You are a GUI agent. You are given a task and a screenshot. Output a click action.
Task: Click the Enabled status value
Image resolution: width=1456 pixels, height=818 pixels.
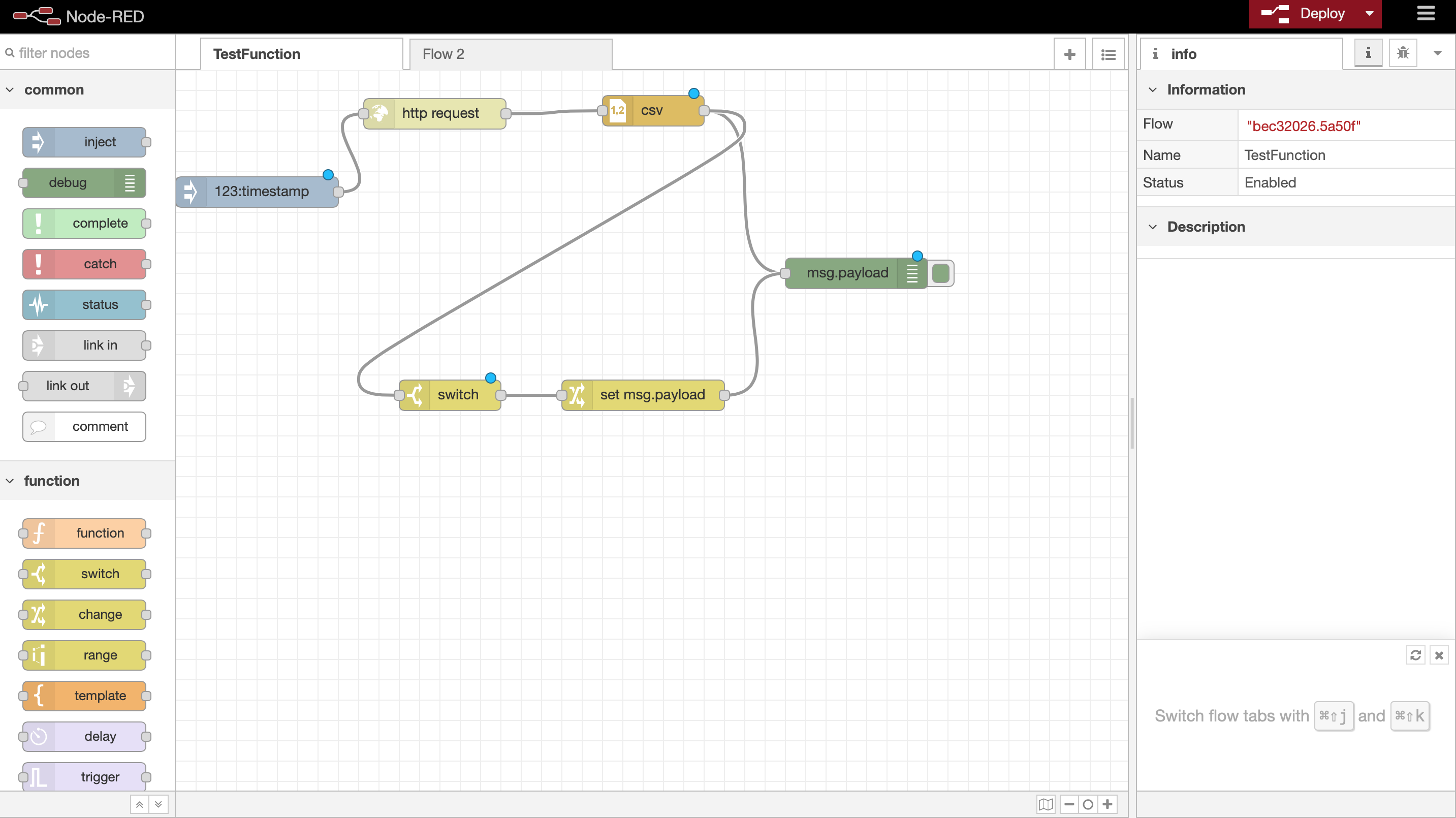point(1270,182)
